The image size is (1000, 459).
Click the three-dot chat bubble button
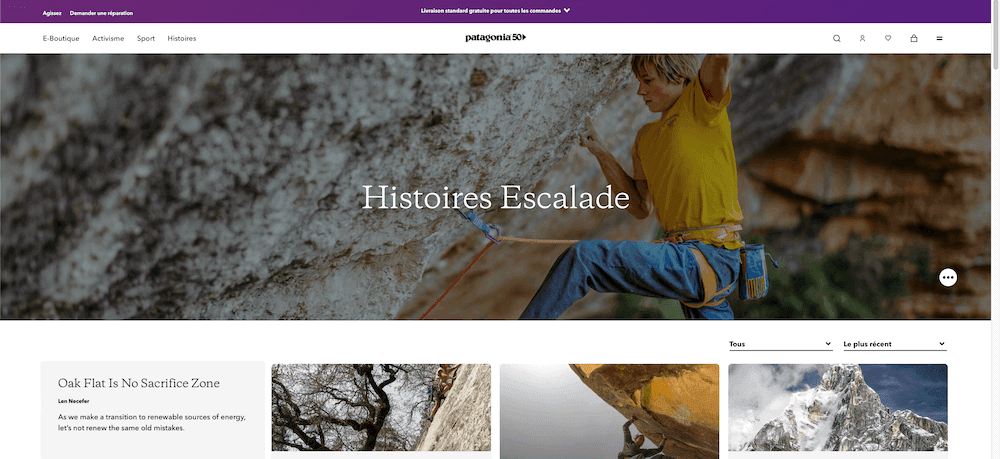[x=948, y=277]
